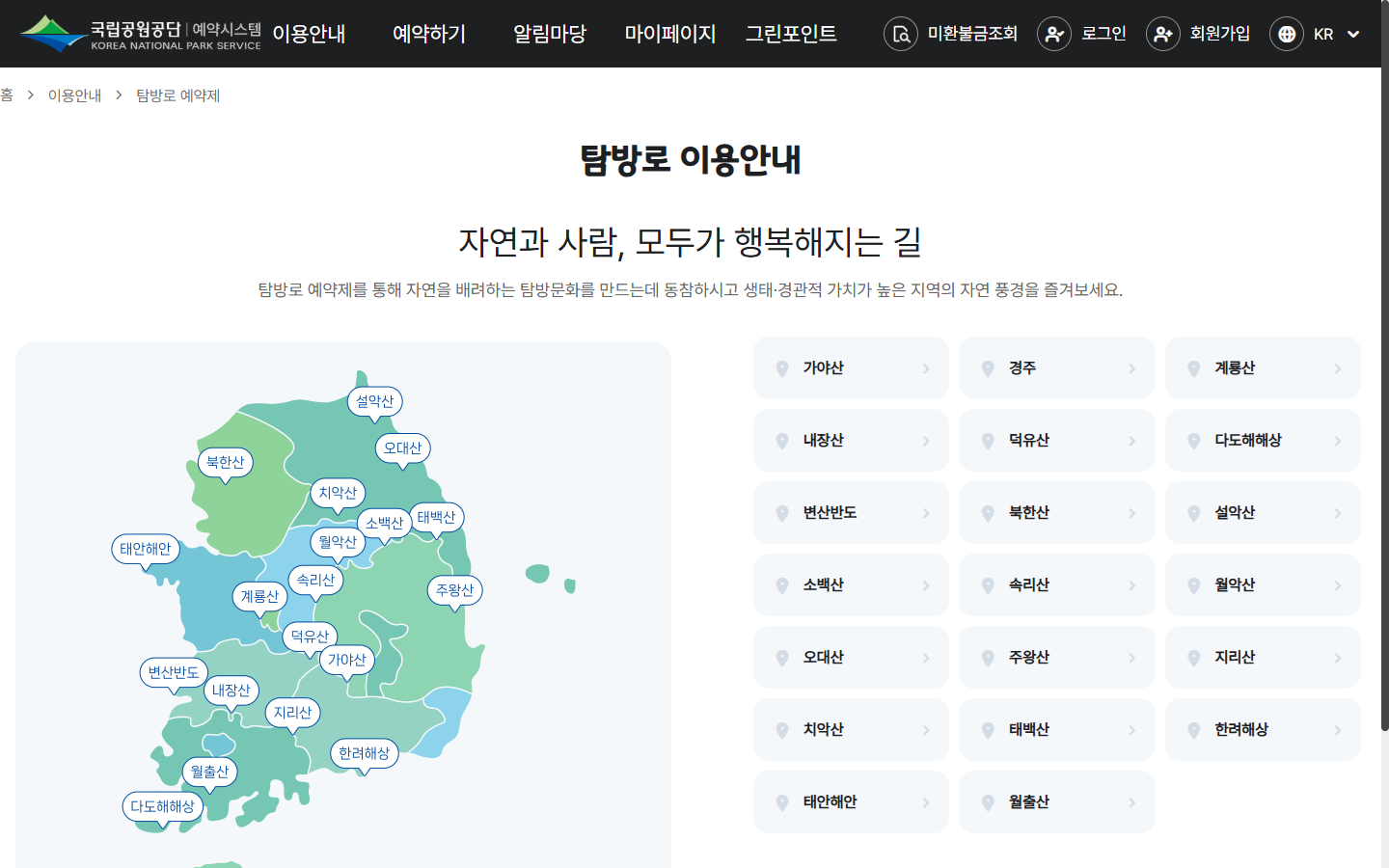This screenshot has height=868, width=1389.
Task: Click the globe language icon
Action: [x=1287, y=34]
